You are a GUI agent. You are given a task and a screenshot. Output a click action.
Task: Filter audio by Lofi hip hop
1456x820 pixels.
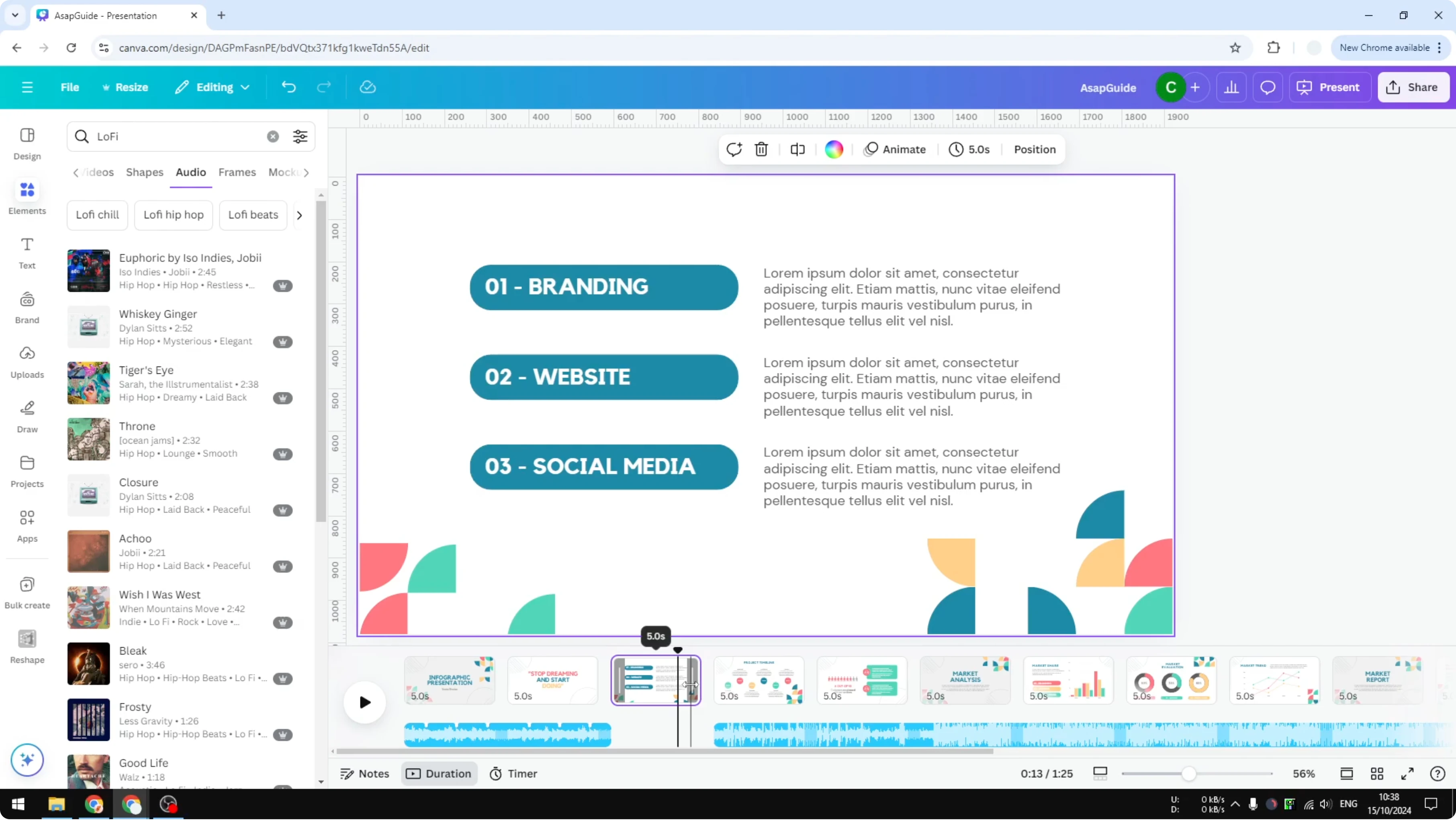coord(173,215)
